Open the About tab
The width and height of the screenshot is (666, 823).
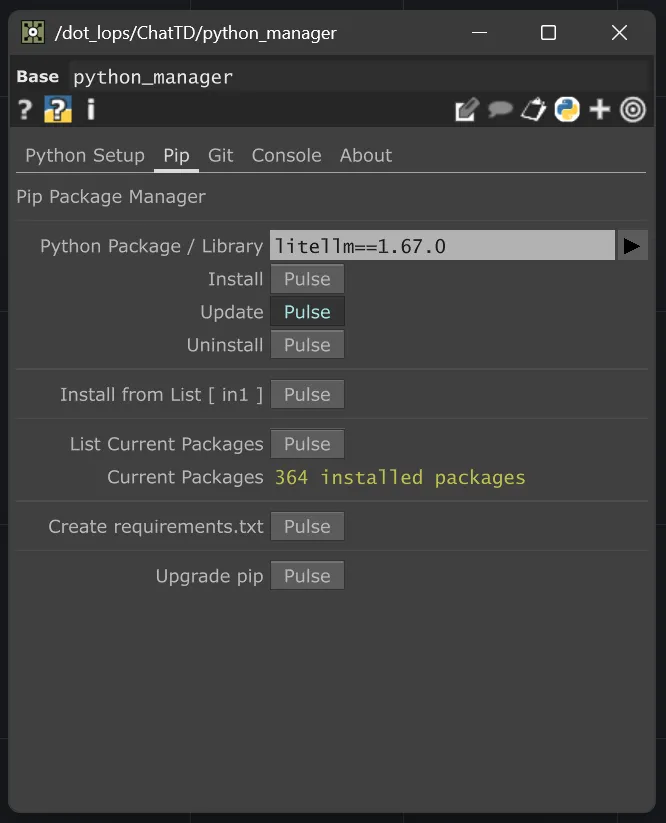pos(365,155)
